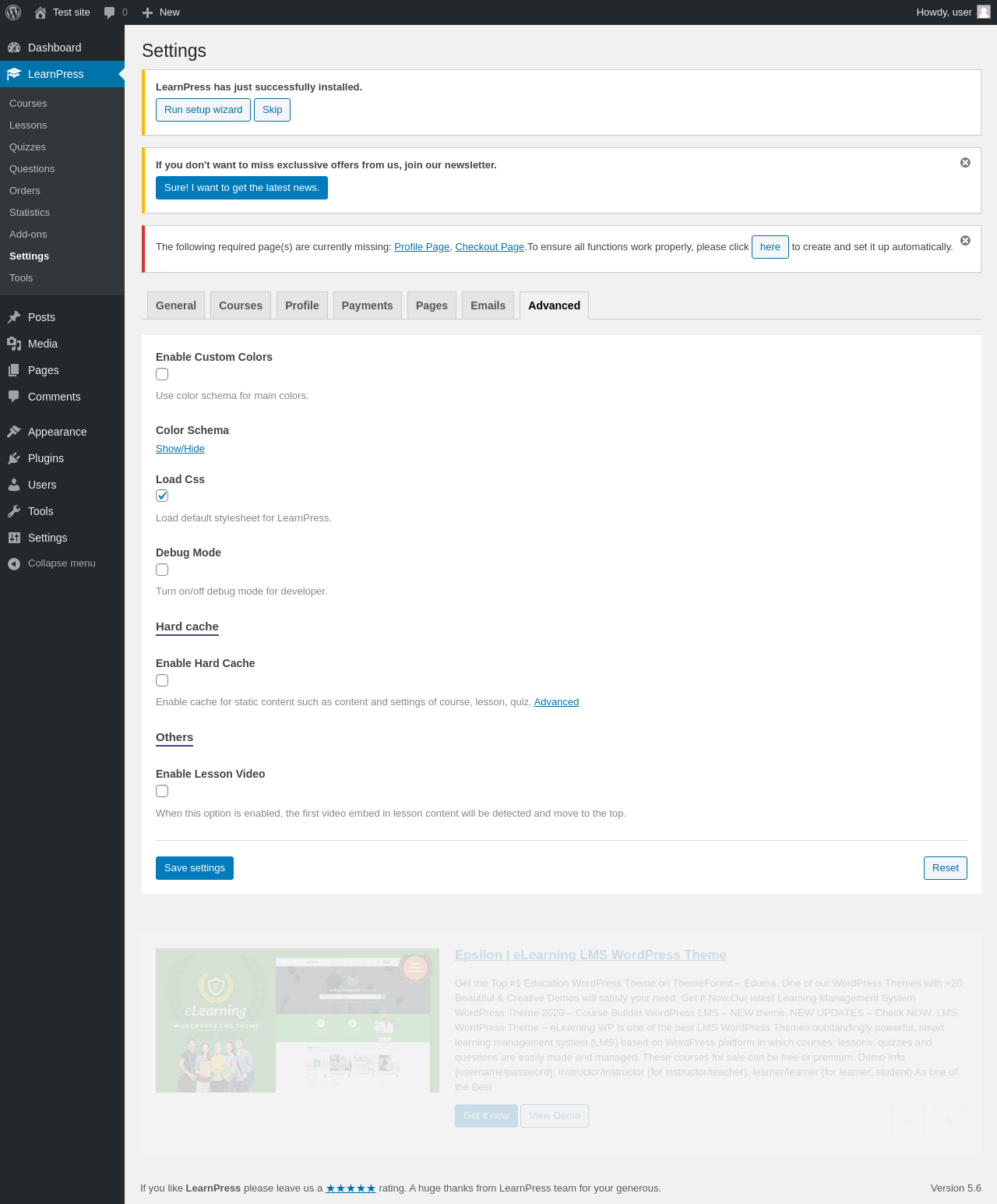This screenshot has width=997, height=1204.
Task: Click the Tools wrench icon
Action: pyautogui.click(x=14, y=511)
